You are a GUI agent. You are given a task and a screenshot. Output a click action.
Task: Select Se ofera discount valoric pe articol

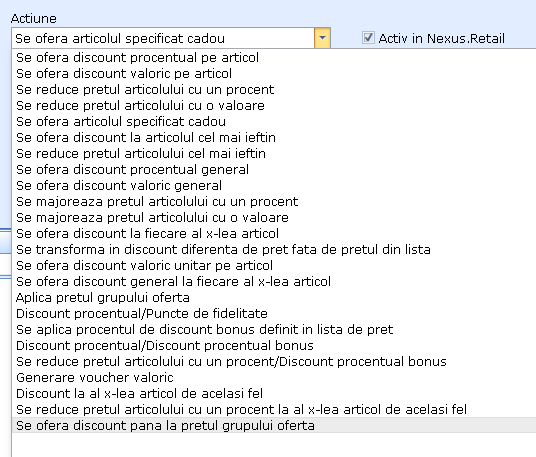(x=274, y=73)
